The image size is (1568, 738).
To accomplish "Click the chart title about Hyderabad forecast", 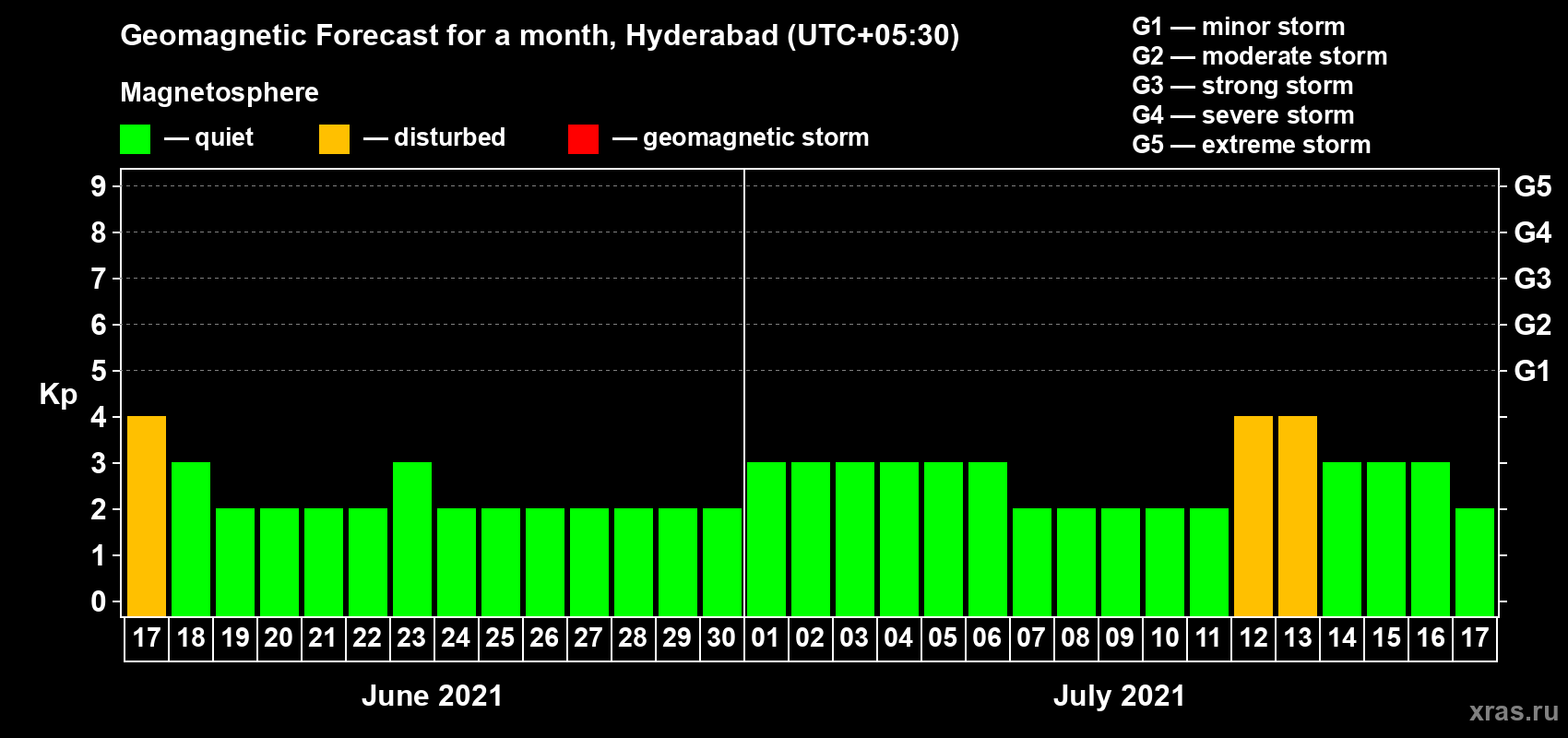I will [x=540, y=35].
